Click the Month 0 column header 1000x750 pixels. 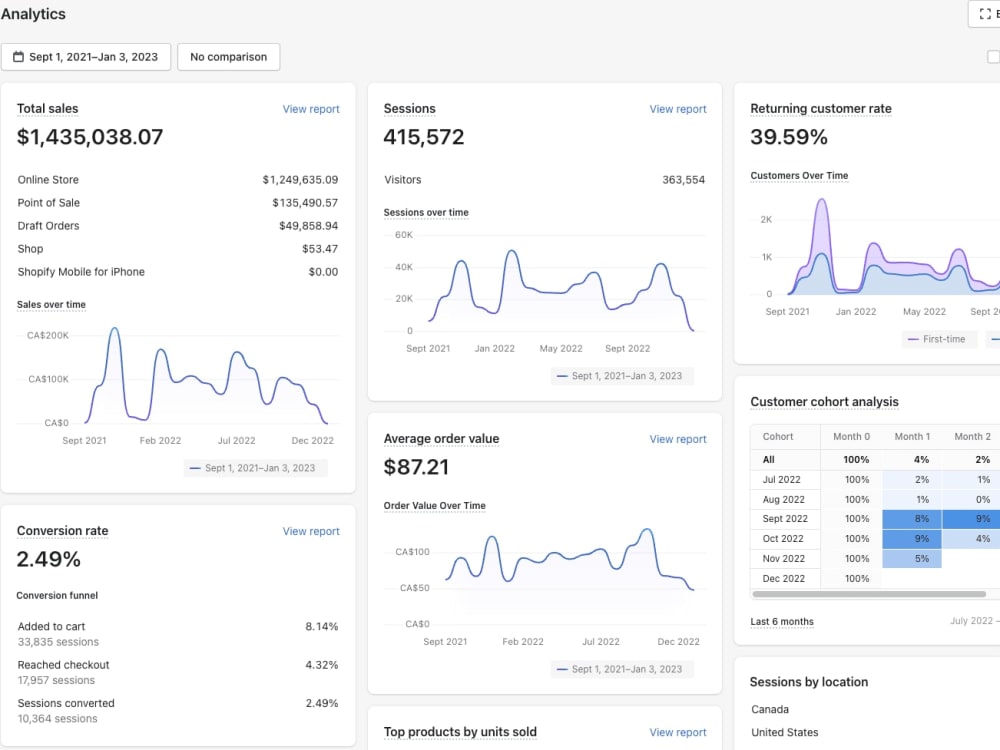(851, 437)
